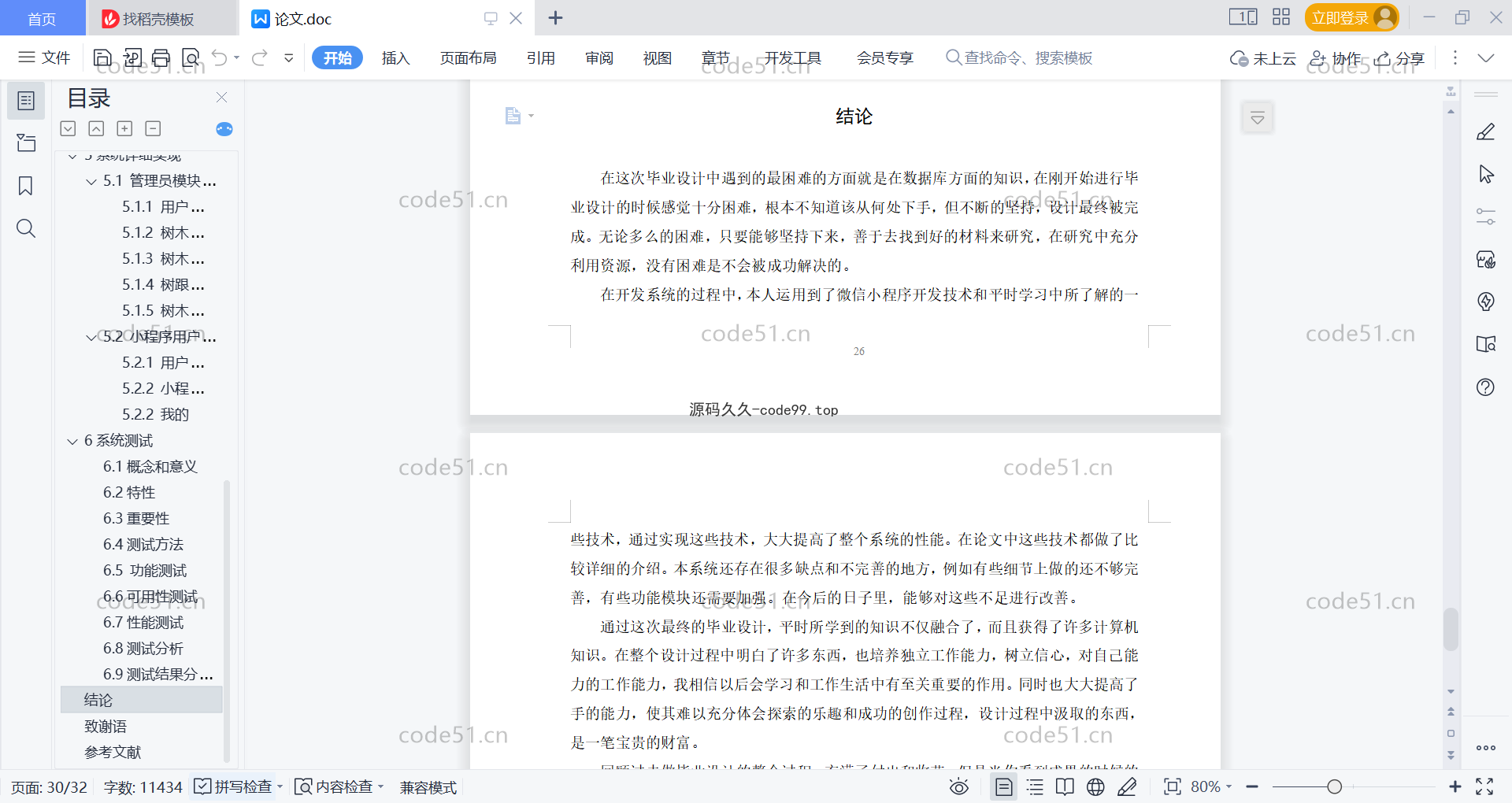Click the 未上云 cloud status button

[1263, 58]
